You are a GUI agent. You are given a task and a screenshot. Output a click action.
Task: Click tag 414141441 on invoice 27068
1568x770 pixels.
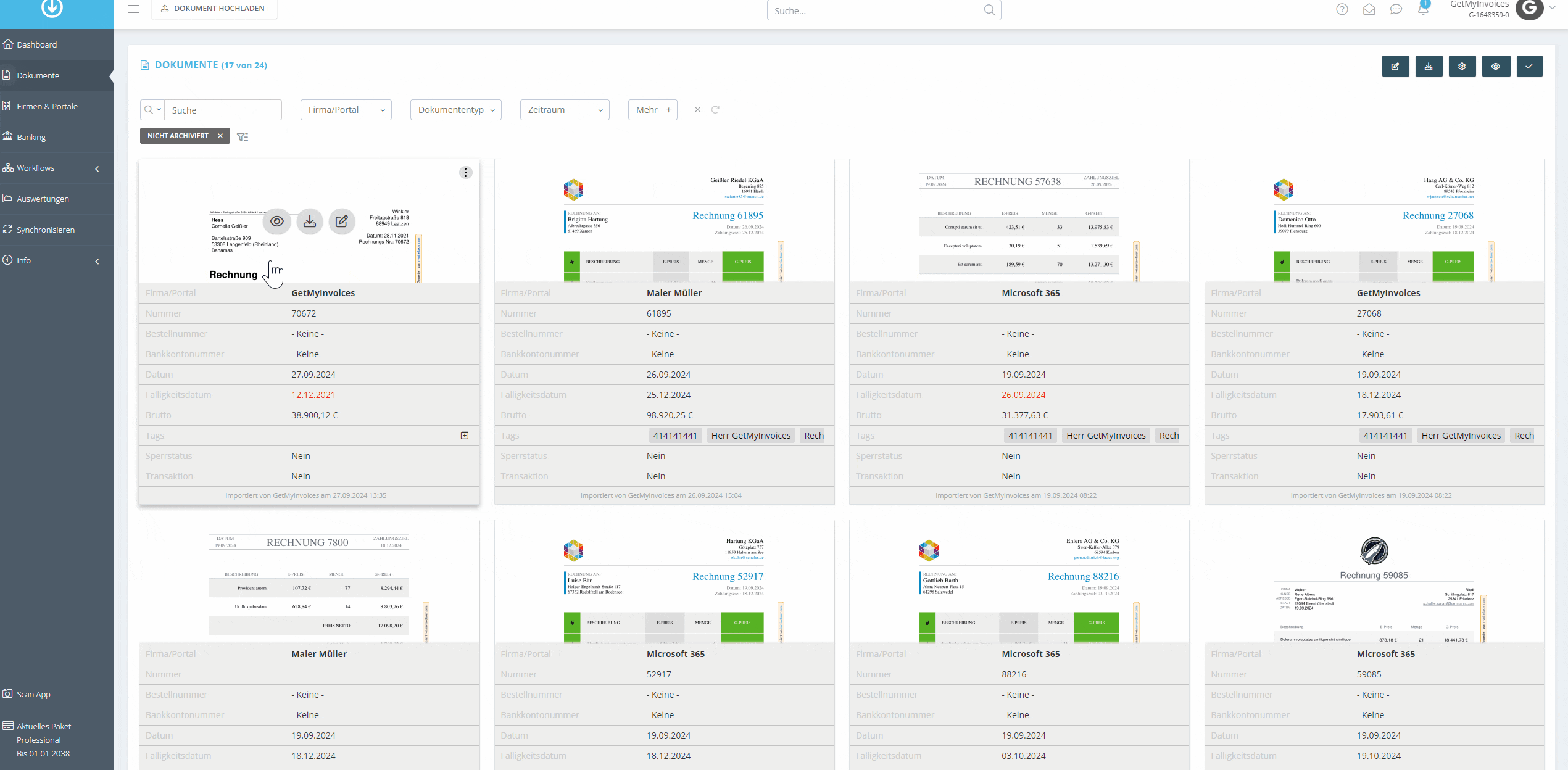tap(1385, 436)
